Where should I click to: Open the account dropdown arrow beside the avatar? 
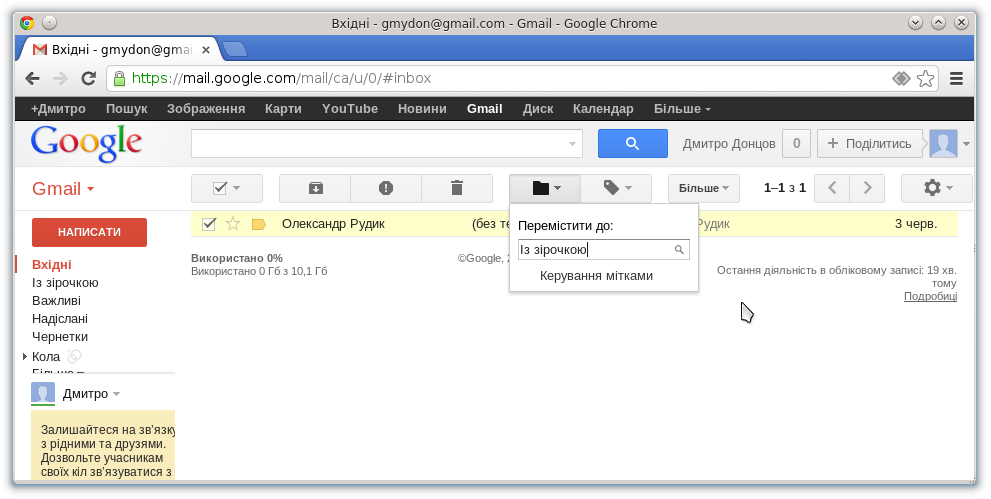tap(966, 144)
